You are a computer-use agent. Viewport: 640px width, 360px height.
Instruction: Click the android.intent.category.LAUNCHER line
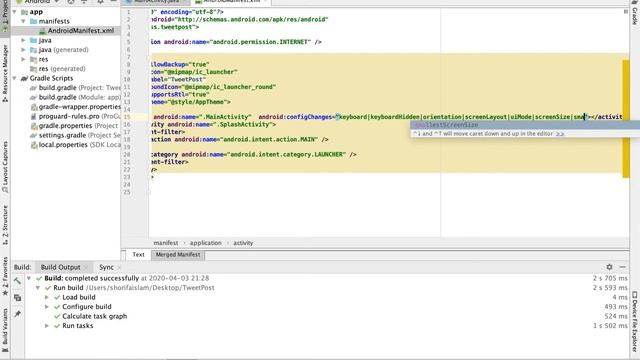click(x=253, y=155)
